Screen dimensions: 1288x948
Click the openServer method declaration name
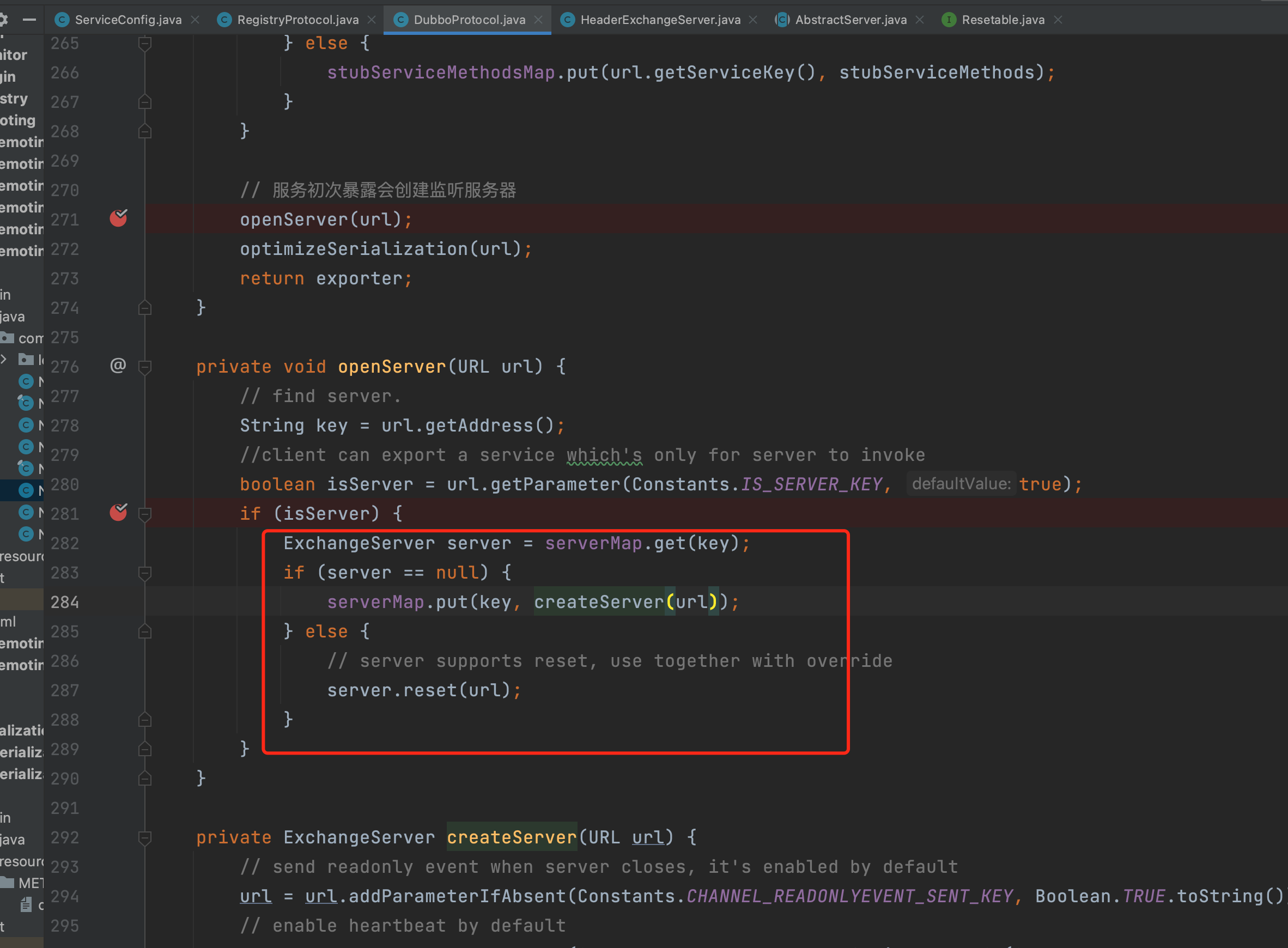tap(392, 367)
